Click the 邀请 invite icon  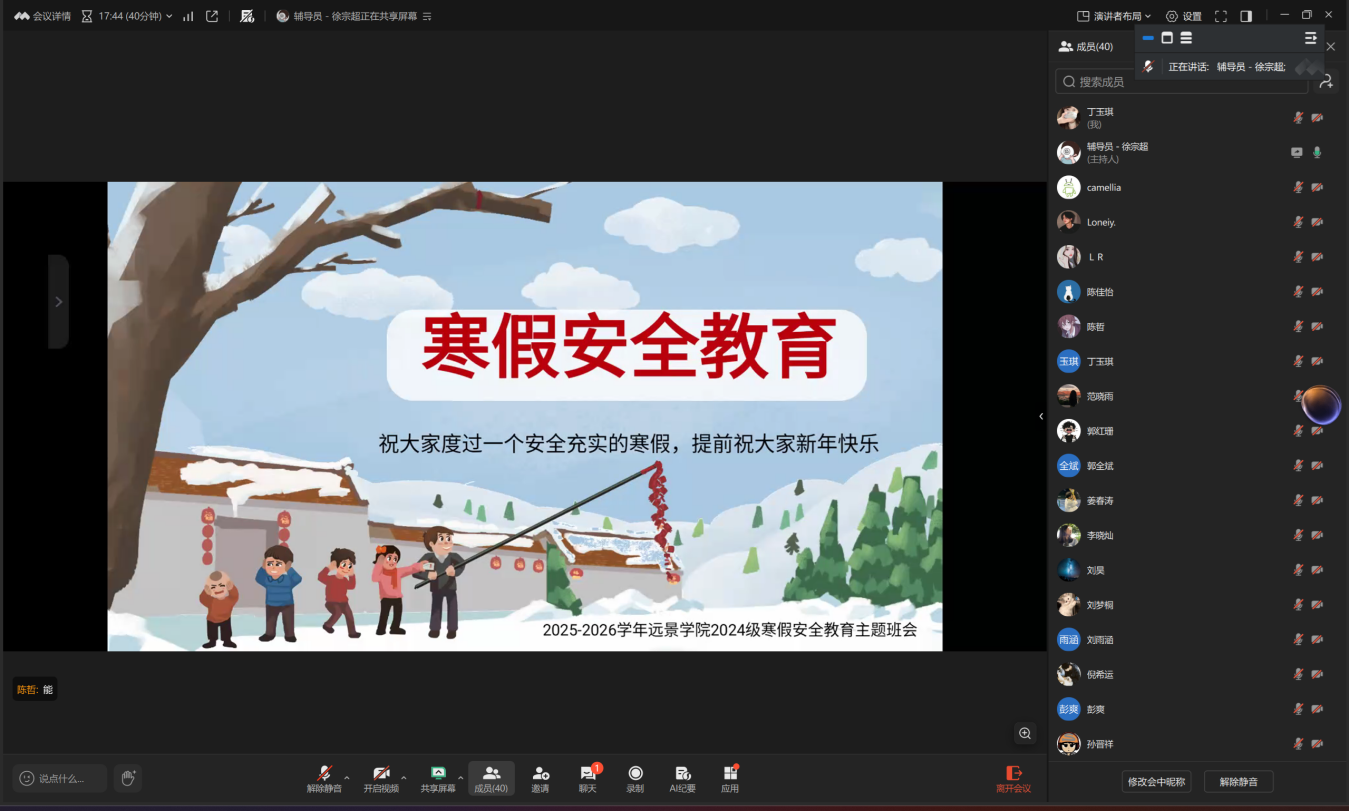(x=540, y=778)
